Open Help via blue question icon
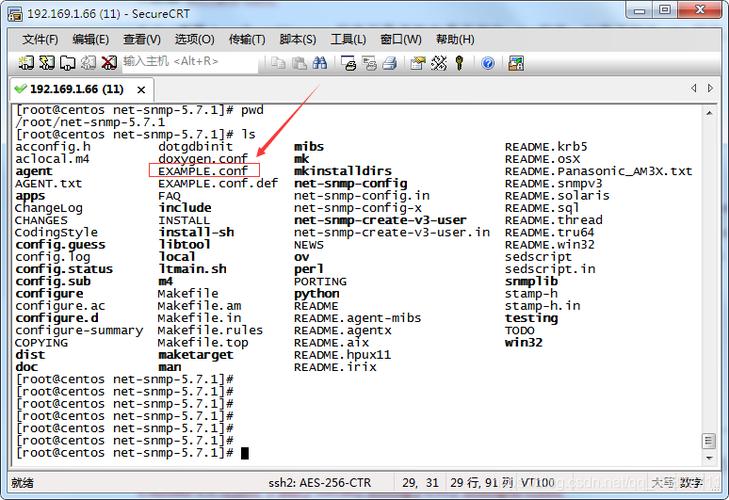Screen dimensions: 729x500 488,63
